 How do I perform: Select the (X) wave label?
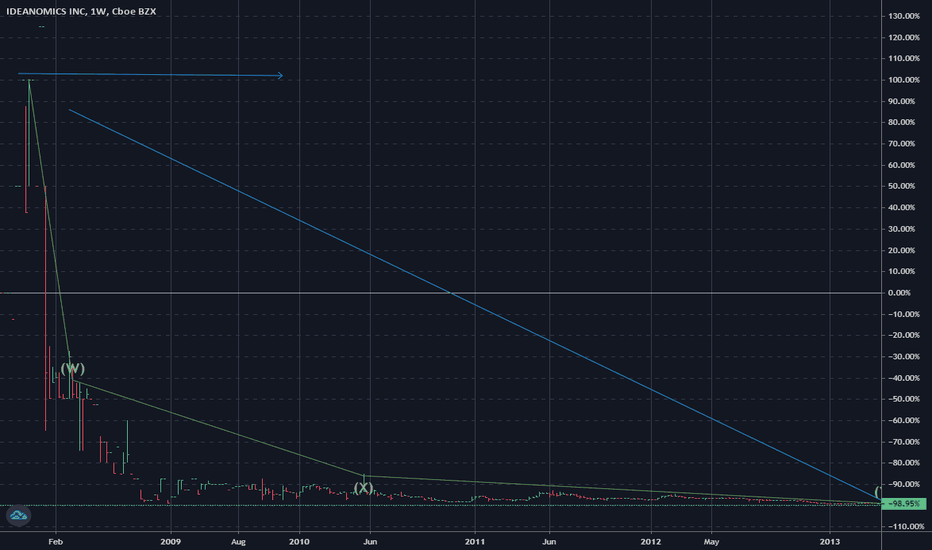(363, 488)
